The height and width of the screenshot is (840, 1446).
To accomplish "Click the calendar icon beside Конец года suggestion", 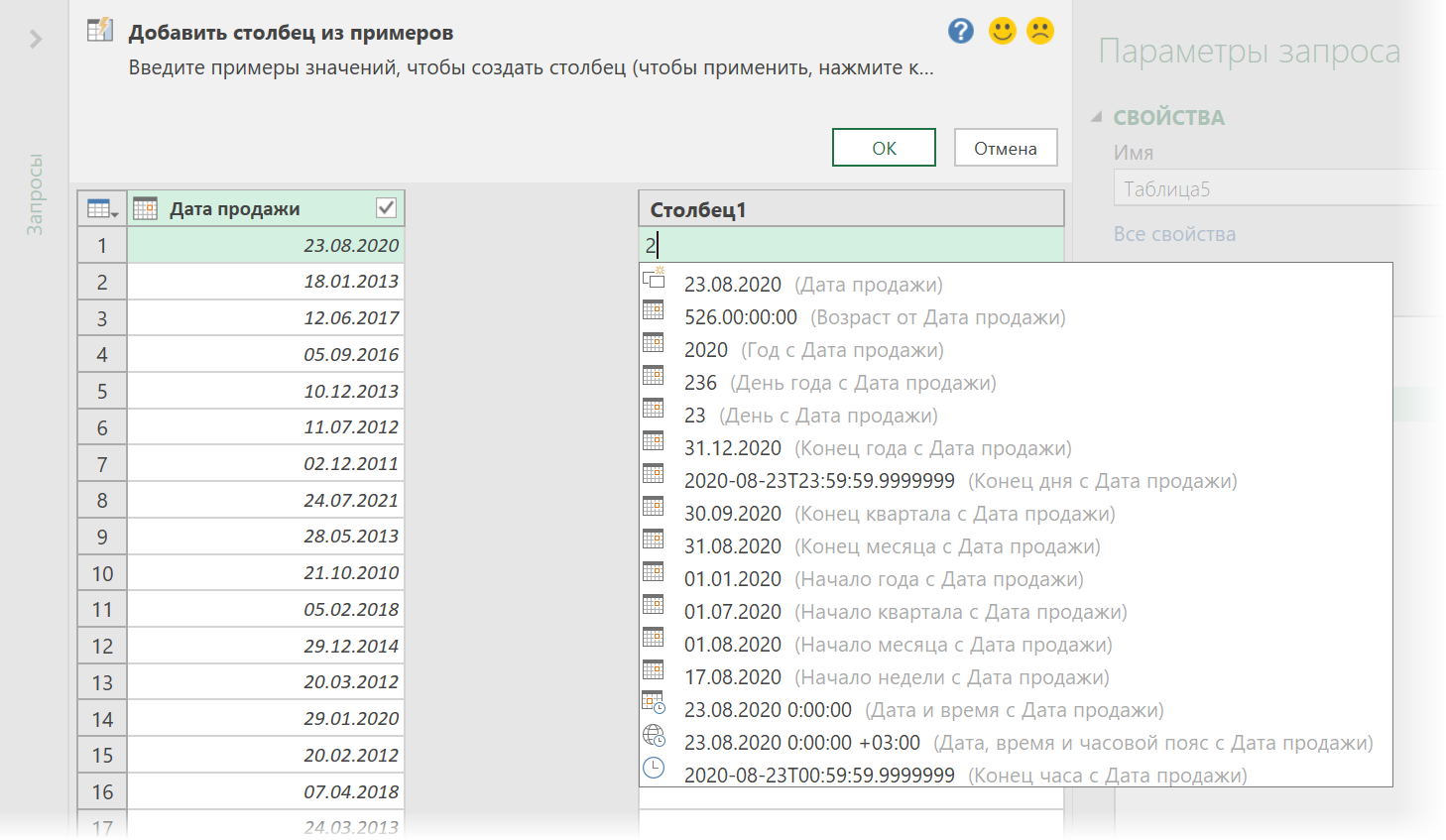I will tap(654, 440).
